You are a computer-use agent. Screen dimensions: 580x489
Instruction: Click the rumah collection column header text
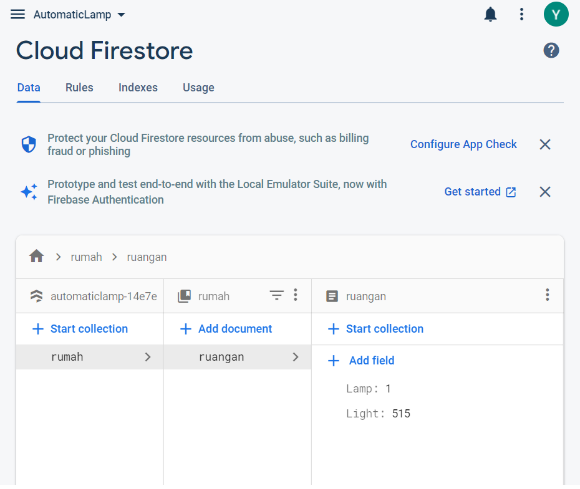pos(214,296)
